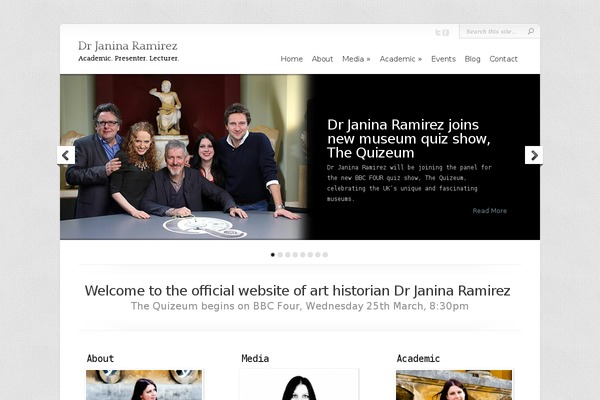
Task: Go to previous slide with left arrow
Action: coord(66,155)
